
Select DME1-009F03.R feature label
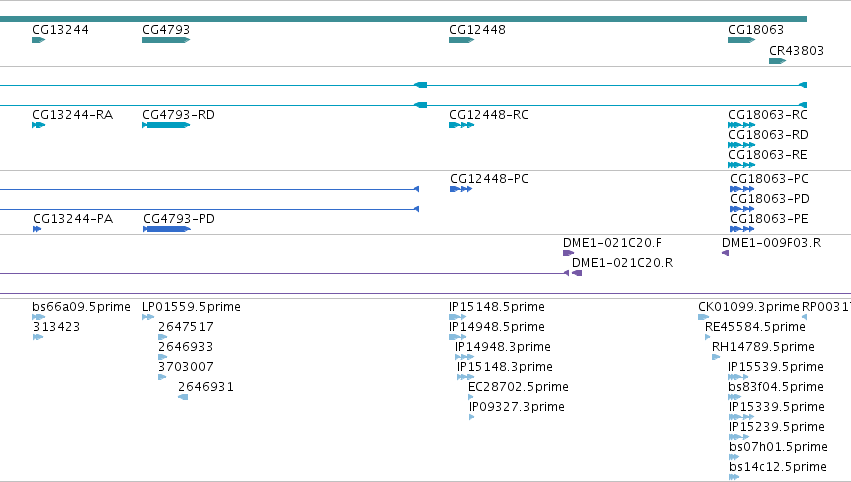click(x=771, y=243)
